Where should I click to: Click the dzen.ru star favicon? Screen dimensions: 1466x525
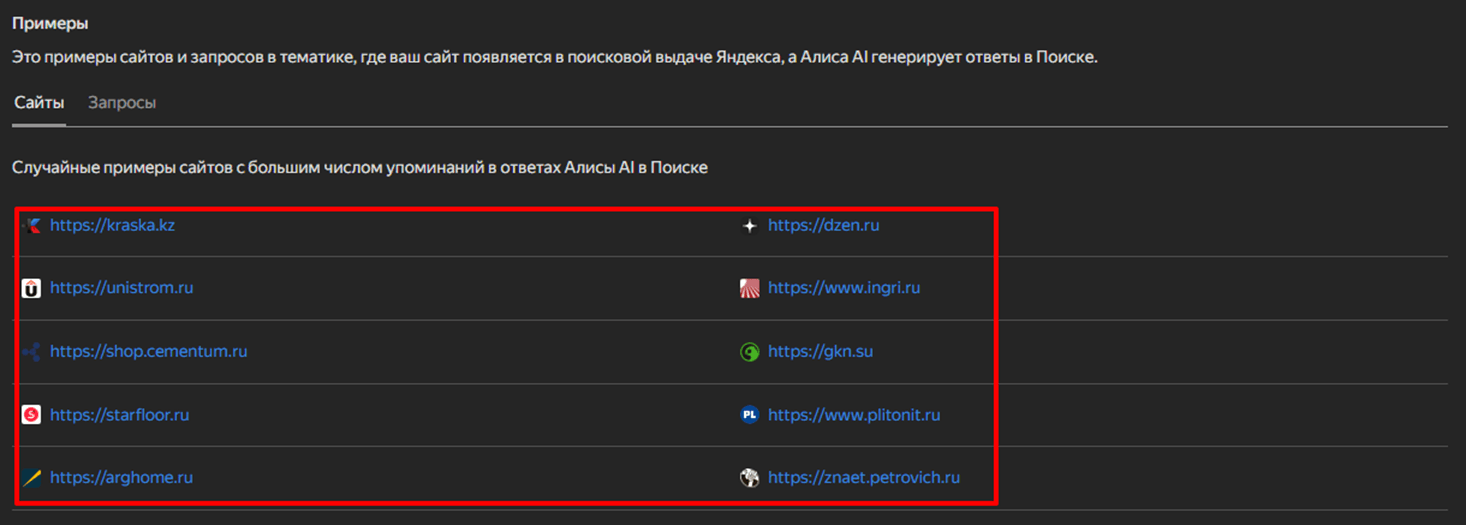pyautogui.click(x=749, y=226)
